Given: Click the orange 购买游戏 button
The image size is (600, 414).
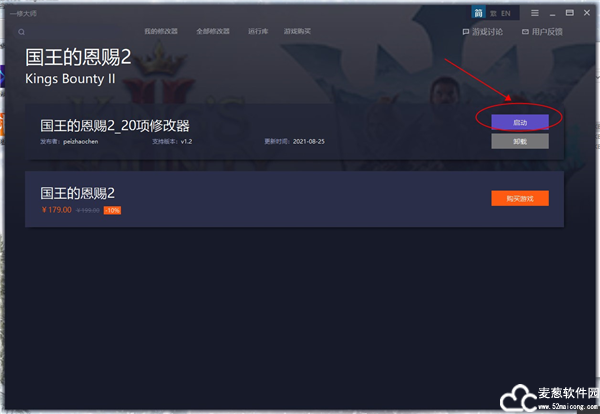Looking at the screenshot, I should pos(520,198).
